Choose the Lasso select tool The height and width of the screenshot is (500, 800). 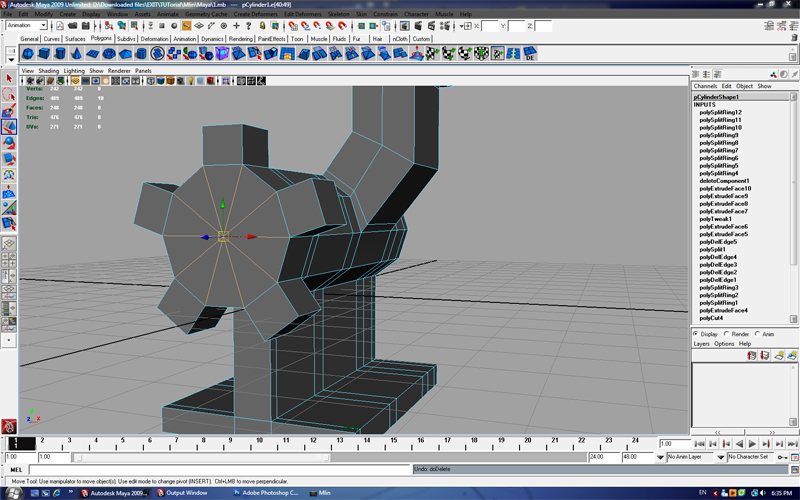(9, 94)
